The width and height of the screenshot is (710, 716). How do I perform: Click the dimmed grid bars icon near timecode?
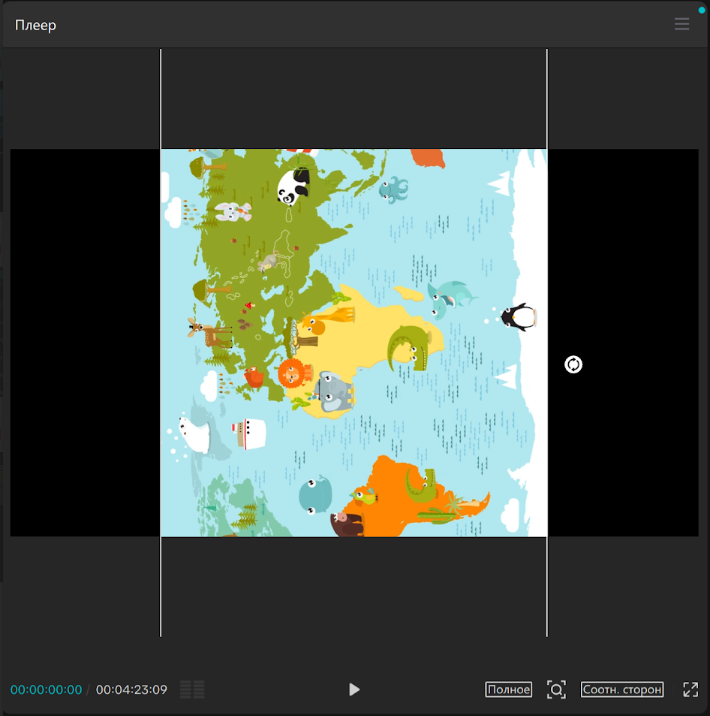192,689
